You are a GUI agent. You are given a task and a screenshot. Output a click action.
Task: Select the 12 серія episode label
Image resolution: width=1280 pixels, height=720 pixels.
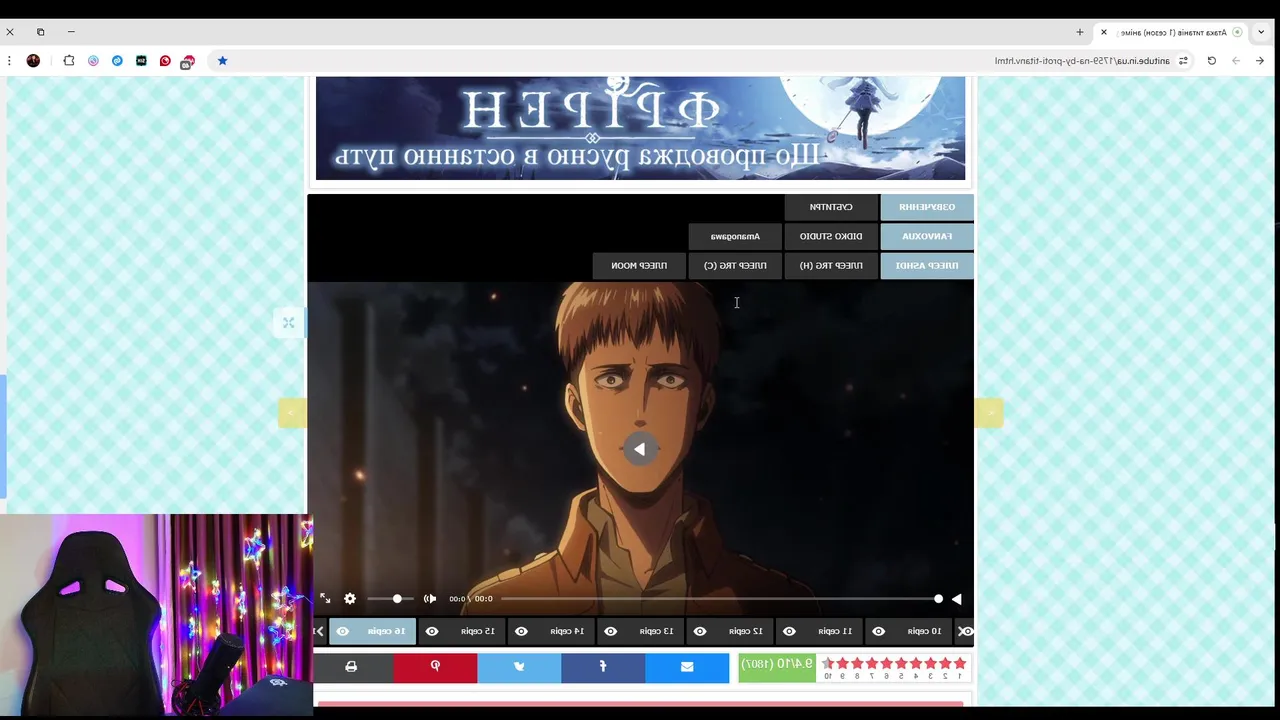(x=746, y=631)
